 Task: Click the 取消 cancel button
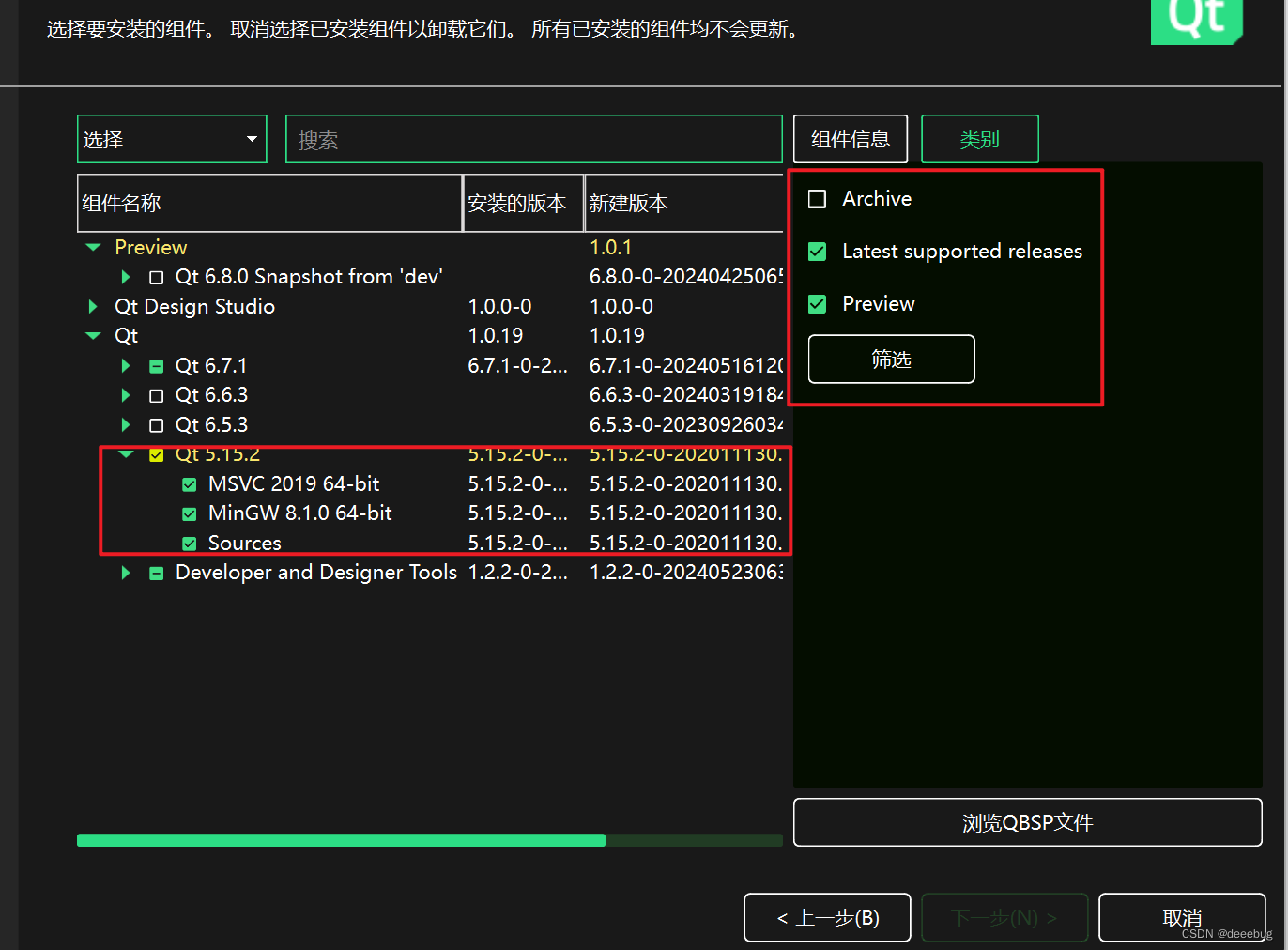pos(1182,917)
